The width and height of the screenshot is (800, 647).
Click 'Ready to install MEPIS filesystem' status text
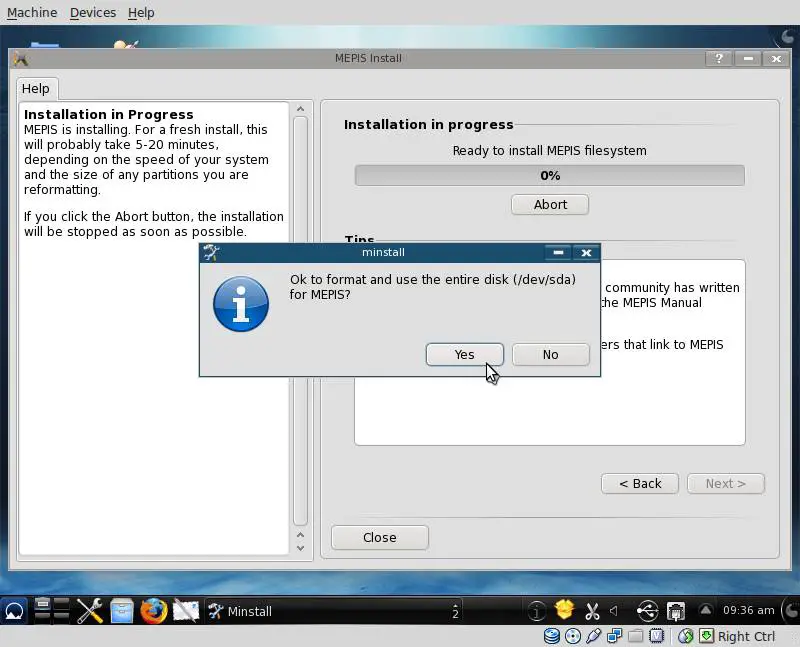tap(549, 151)
